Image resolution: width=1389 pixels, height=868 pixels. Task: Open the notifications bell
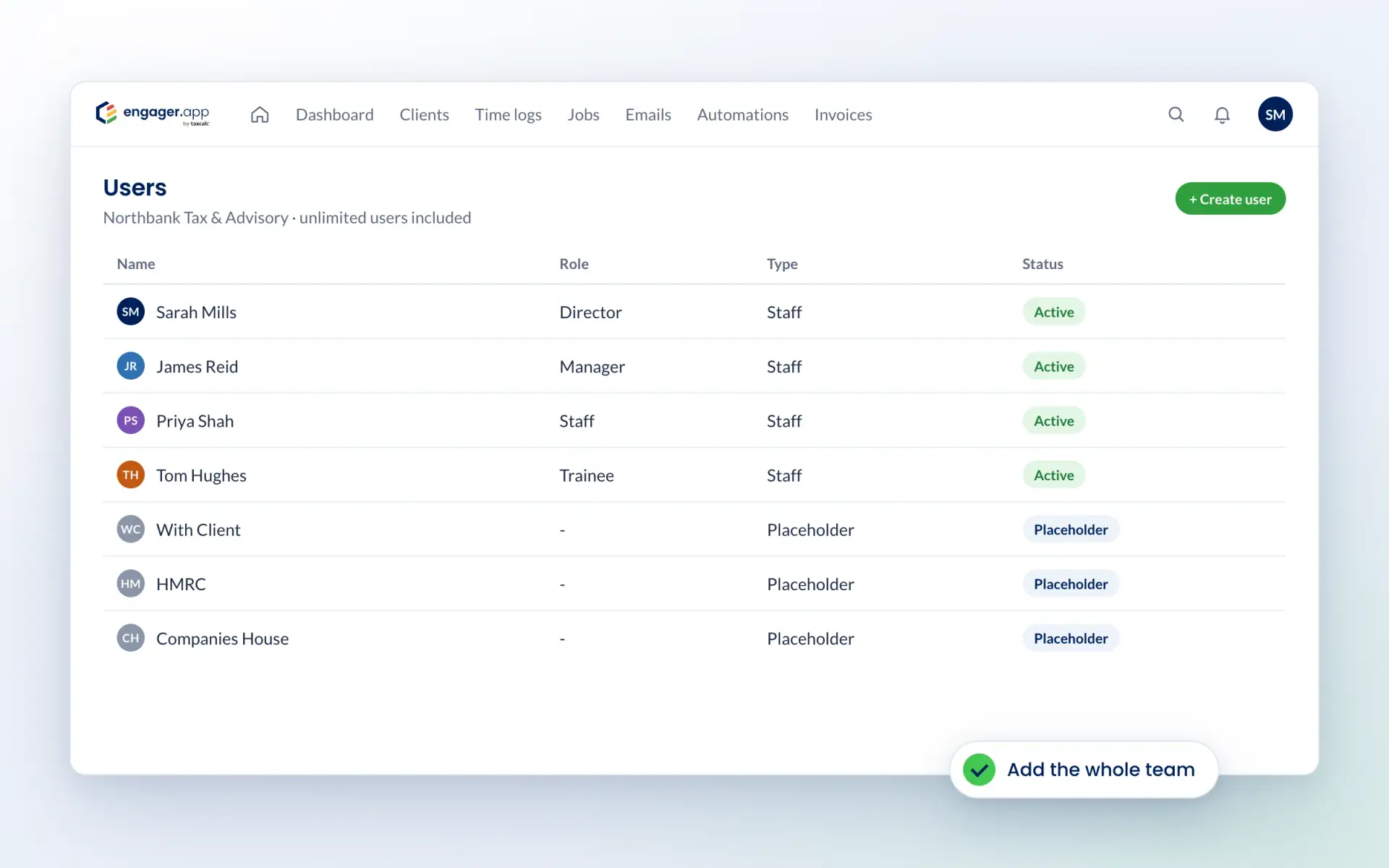coord(1222,114)
